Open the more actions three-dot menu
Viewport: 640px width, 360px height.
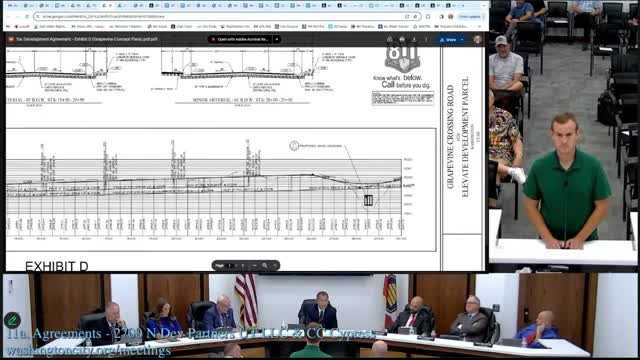(426, 40)
